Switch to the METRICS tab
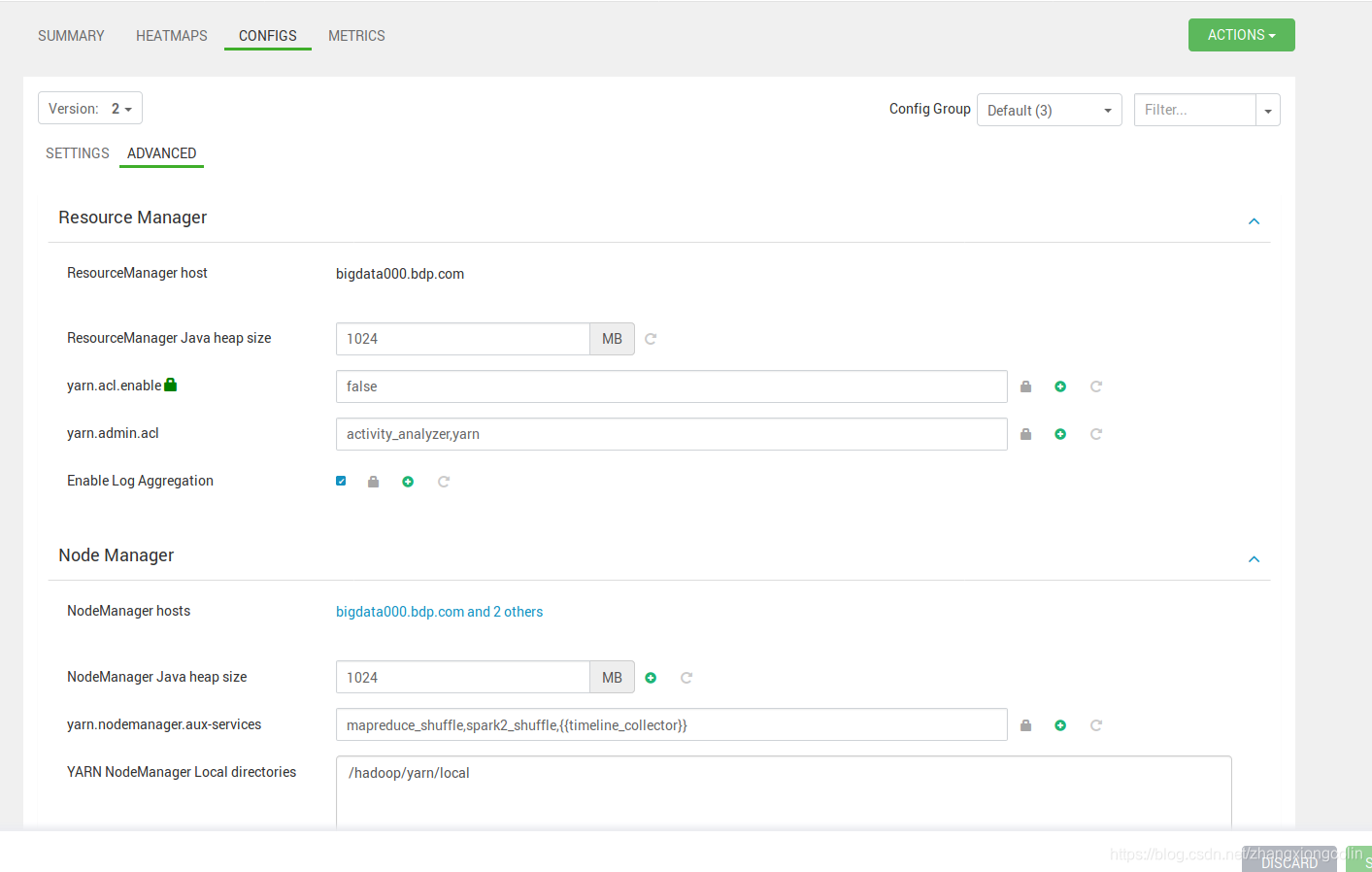The width and height of the screenshot is (1372, 872). coord(356,36)
